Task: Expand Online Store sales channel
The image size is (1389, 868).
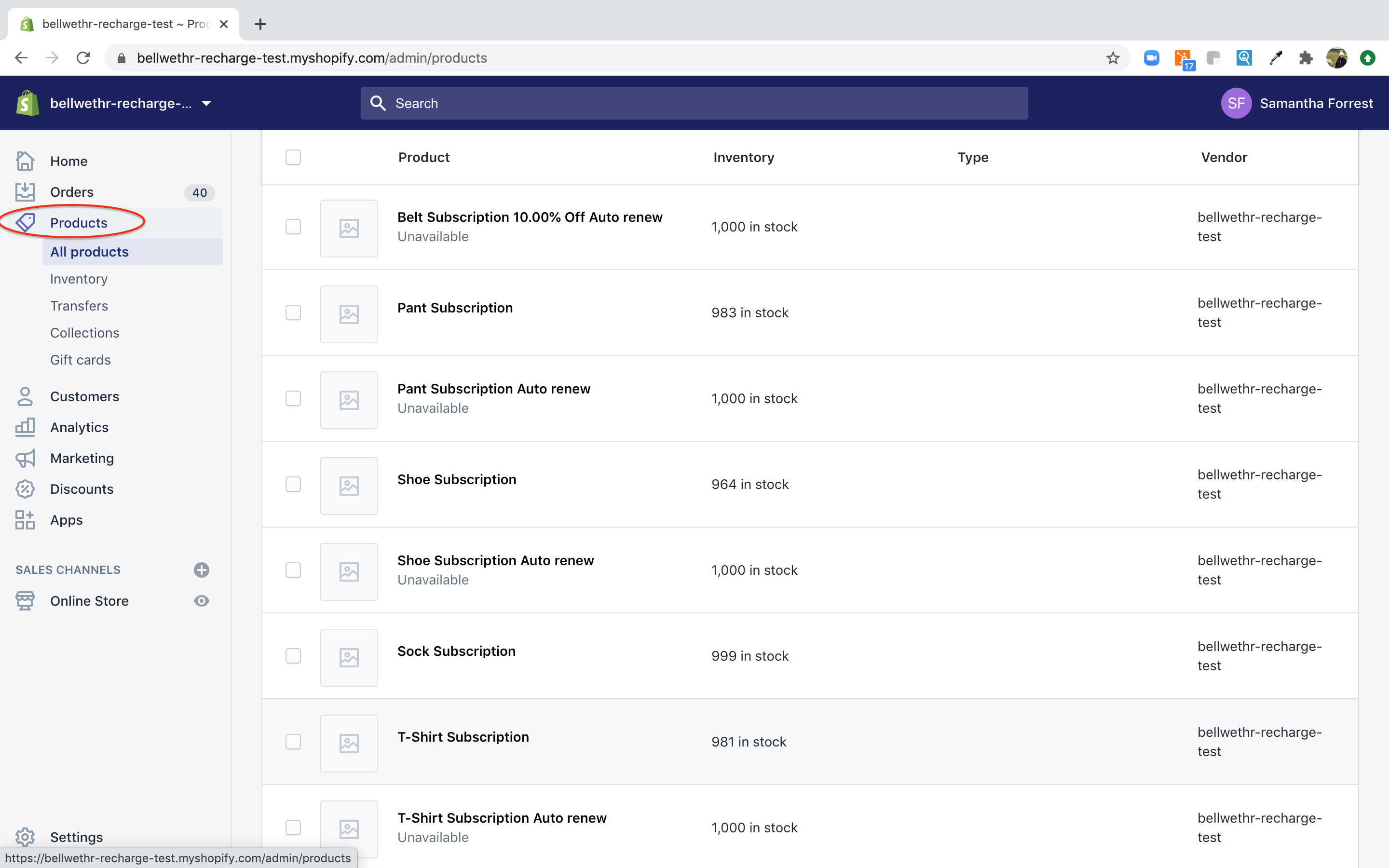Action: coord(89,600)
